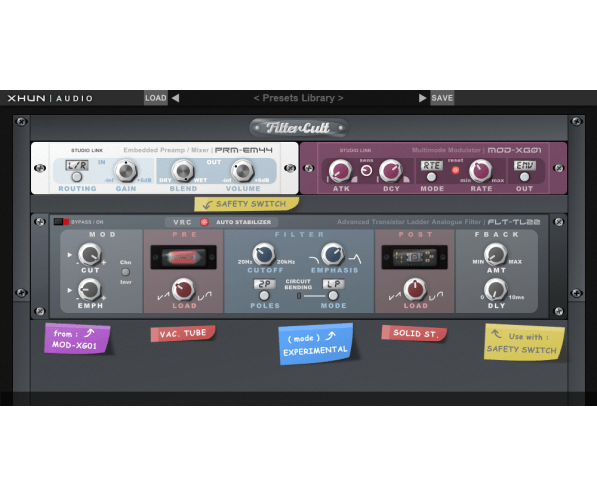Click the red SOLID ST. label

(x=414, y=333)
